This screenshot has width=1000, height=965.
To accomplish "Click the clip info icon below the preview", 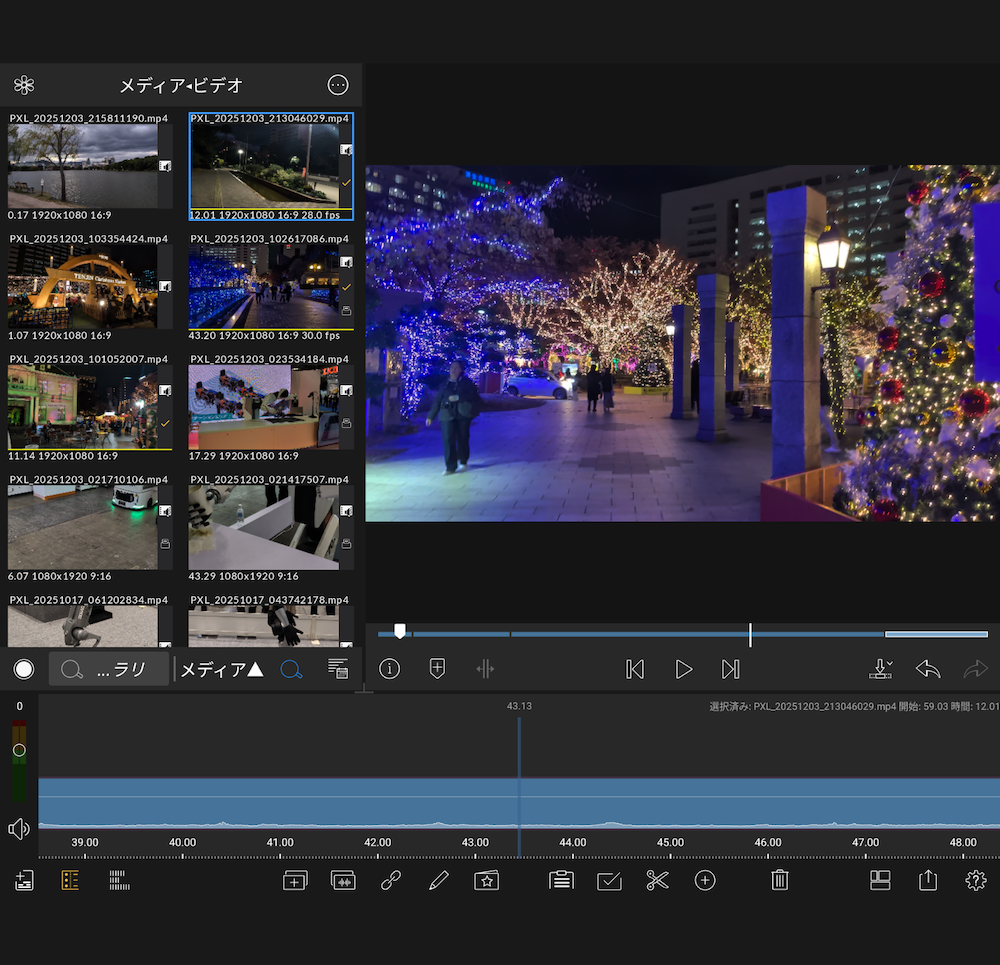I will [x=390, y=669].
